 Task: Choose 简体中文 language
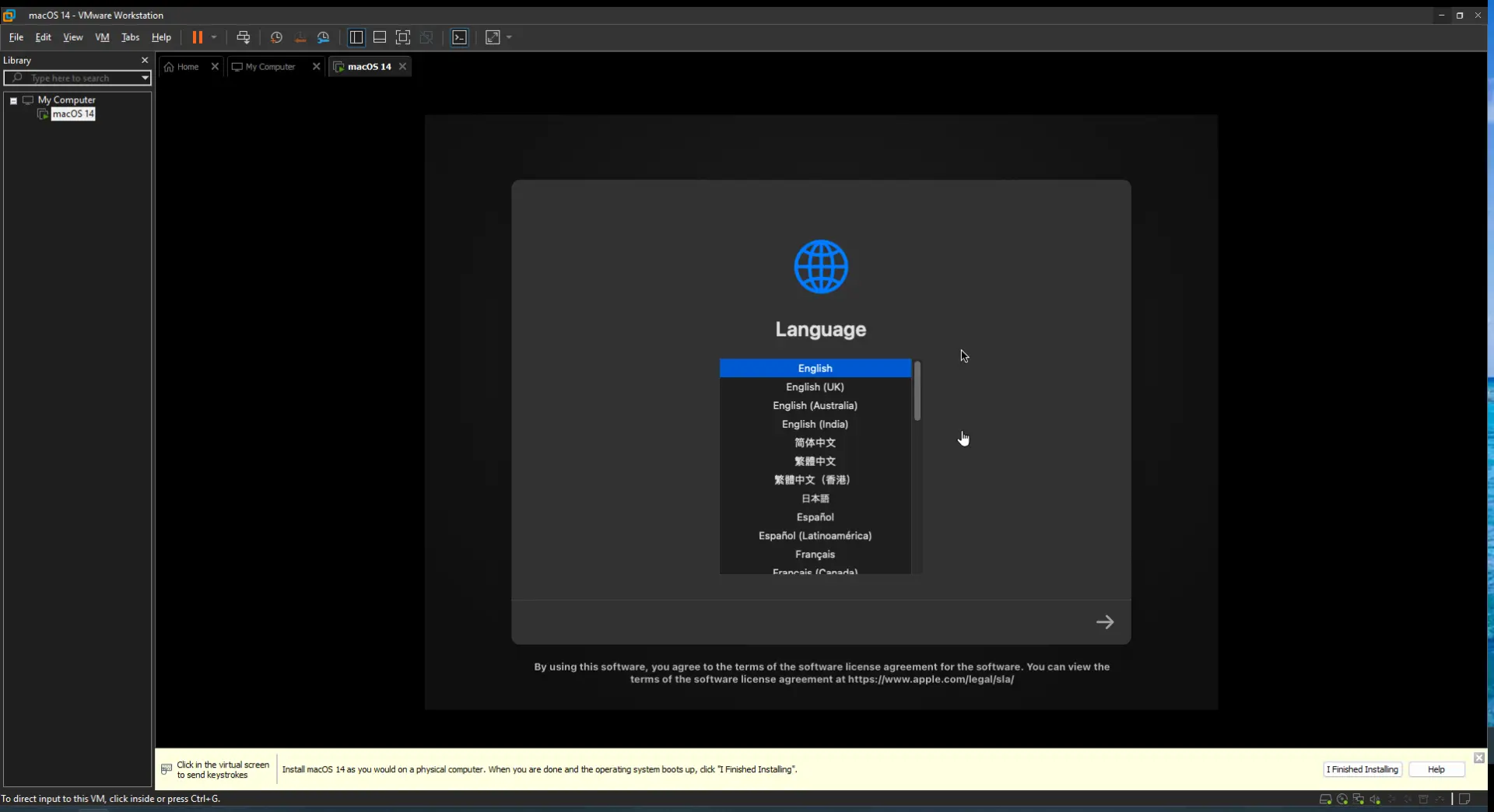tap(815, 443)
